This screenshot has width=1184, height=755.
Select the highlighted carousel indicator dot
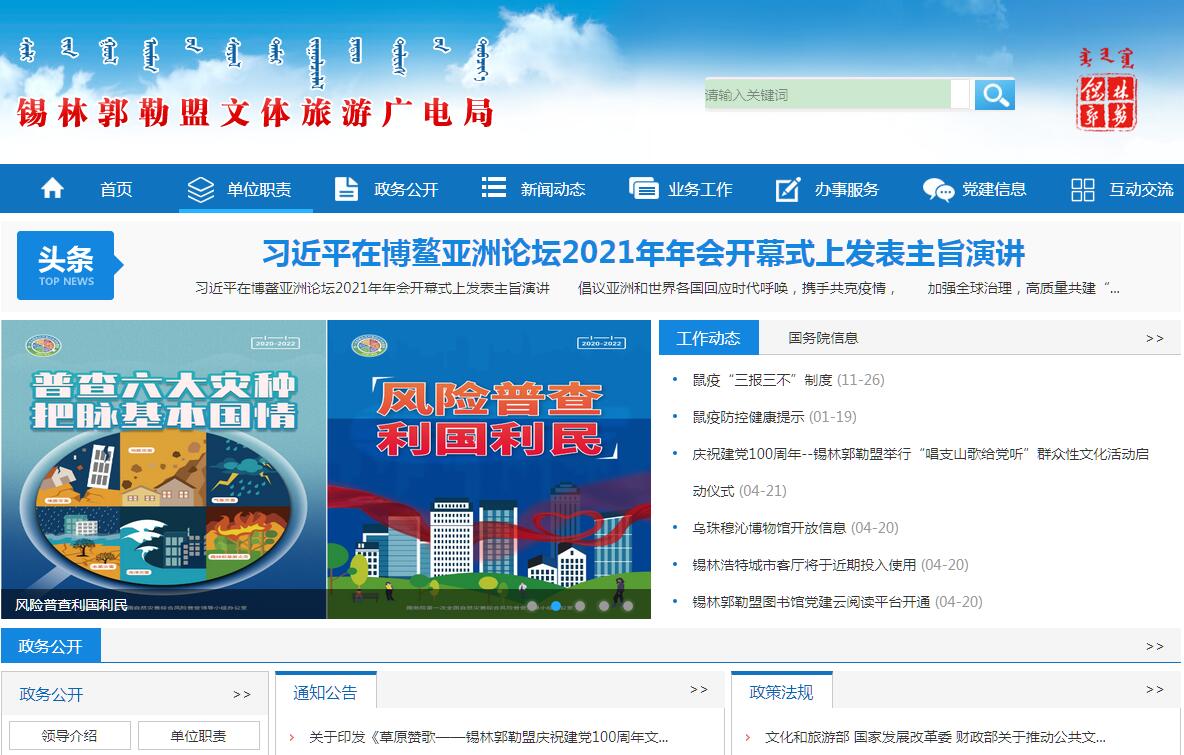[556, 605]
